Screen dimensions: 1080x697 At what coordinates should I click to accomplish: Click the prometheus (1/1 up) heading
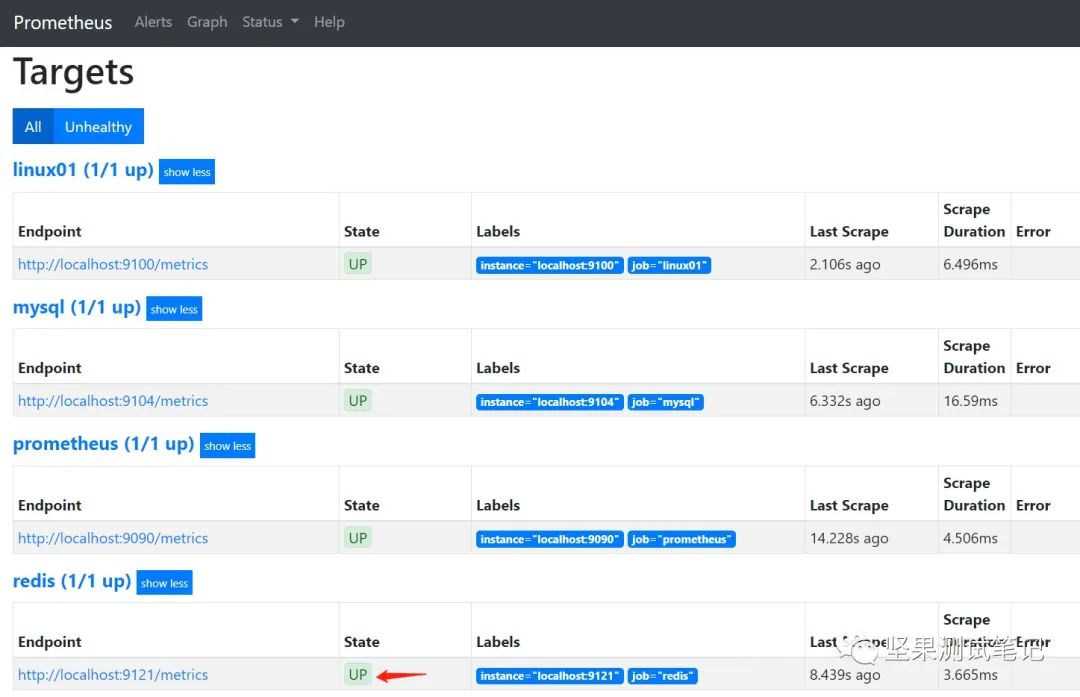(103, 444)
